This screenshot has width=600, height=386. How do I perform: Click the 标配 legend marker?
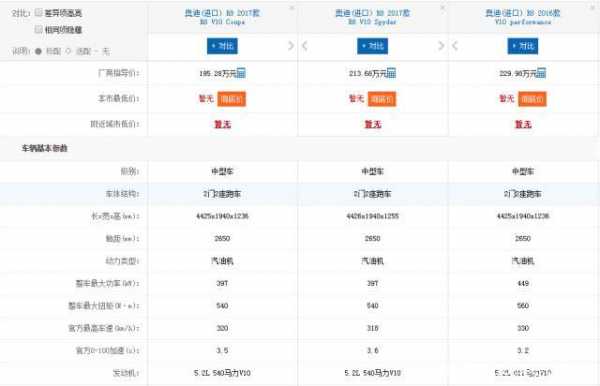pyautogui.click(x=38, y=51)
